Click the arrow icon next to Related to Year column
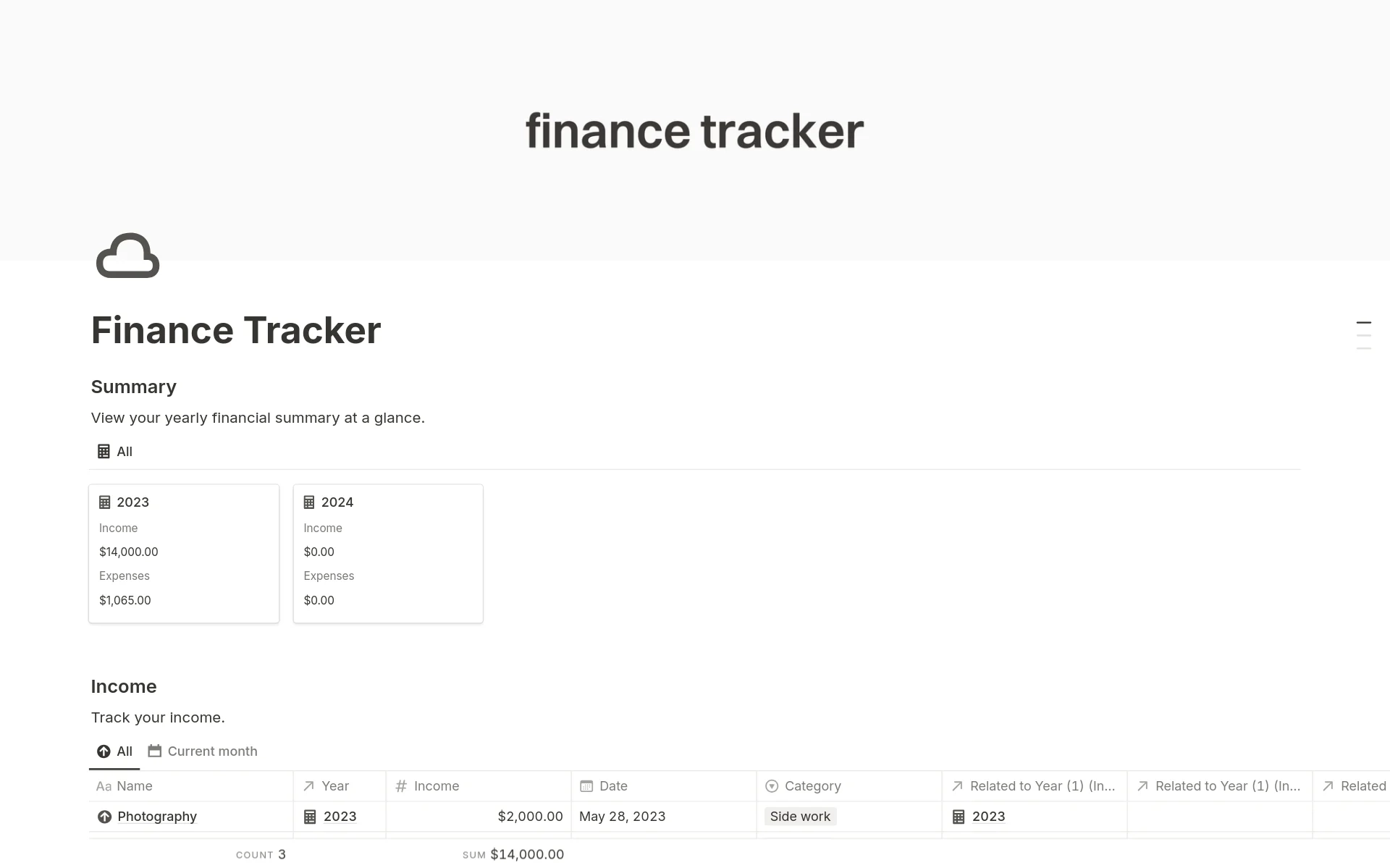This screenshot has height=868, width=1390. point(956,786)
